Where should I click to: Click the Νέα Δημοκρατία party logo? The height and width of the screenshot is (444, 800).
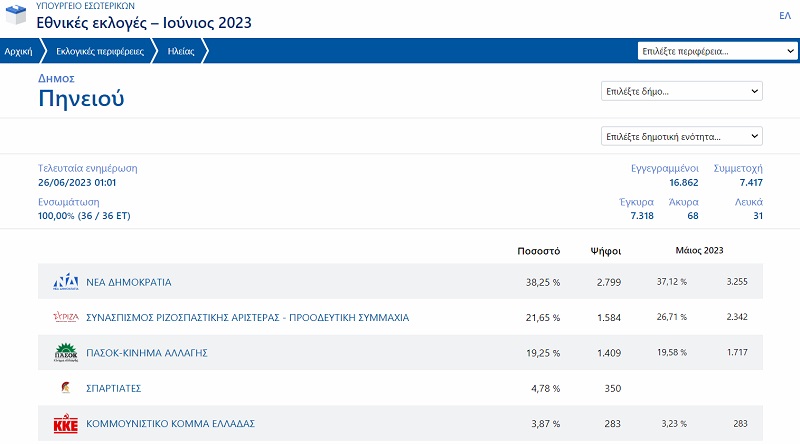pos(65,282)
